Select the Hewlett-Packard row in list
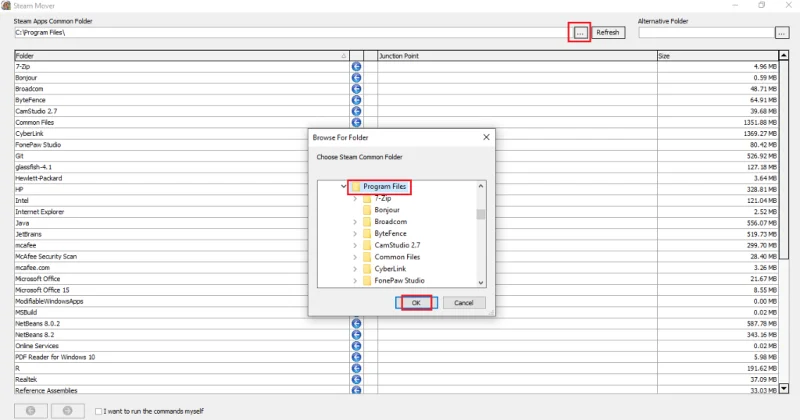800x420 pixels. tap(182, 178)
